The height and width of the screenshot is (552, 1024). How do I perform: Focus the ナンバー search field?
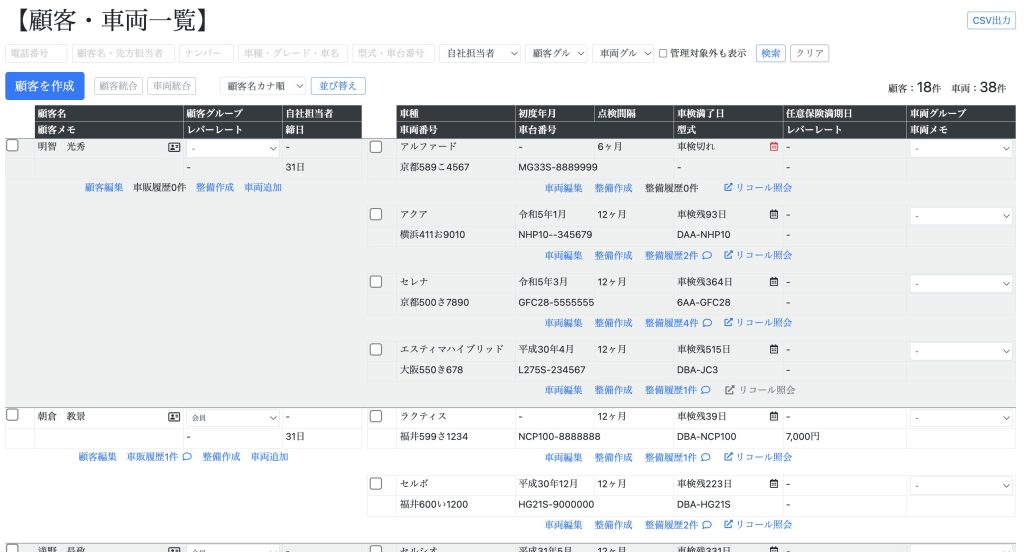point(206,54)
